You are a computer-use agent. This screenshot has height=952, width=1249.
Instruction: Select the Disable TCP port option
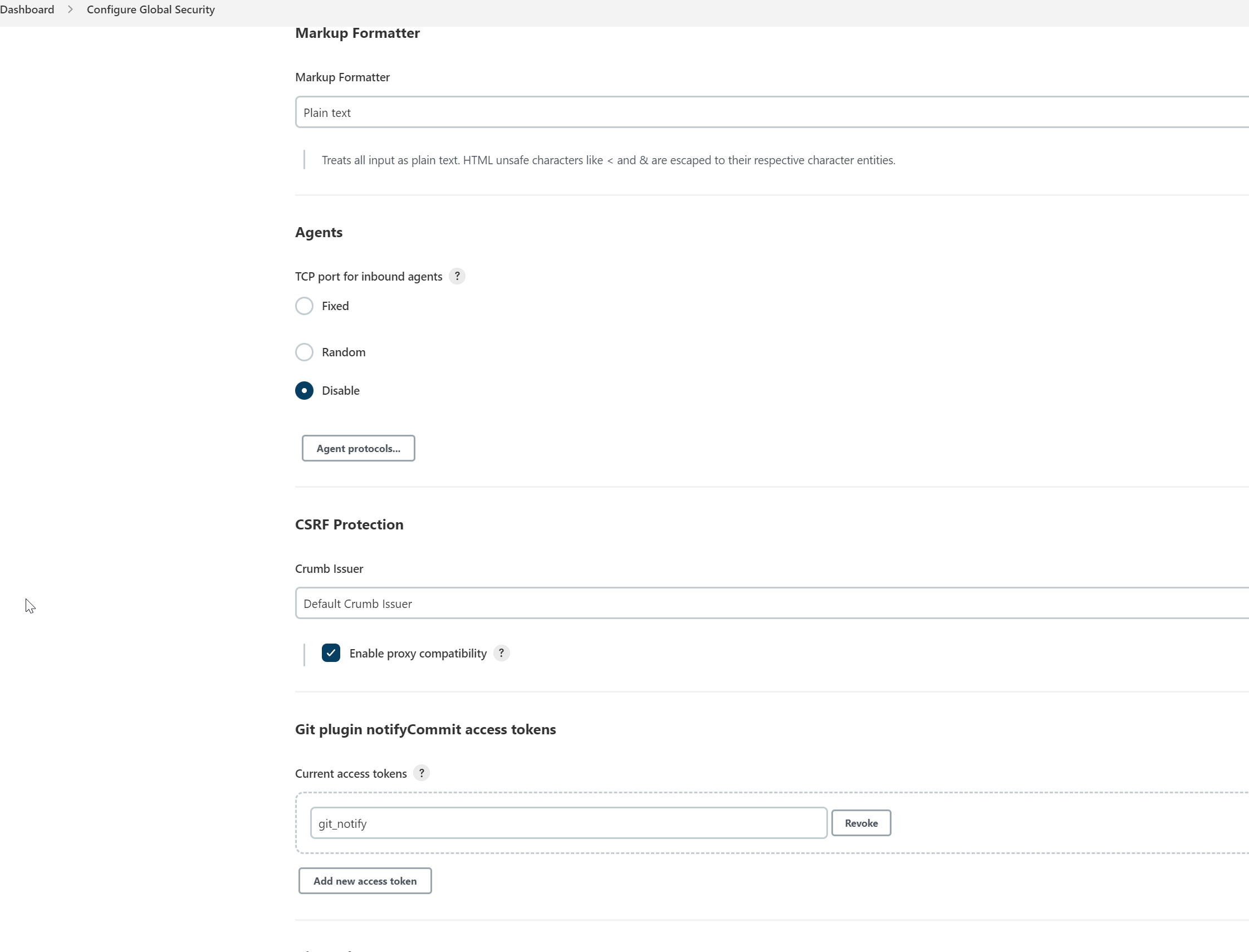pyautogui.click(x=305, y=390)
